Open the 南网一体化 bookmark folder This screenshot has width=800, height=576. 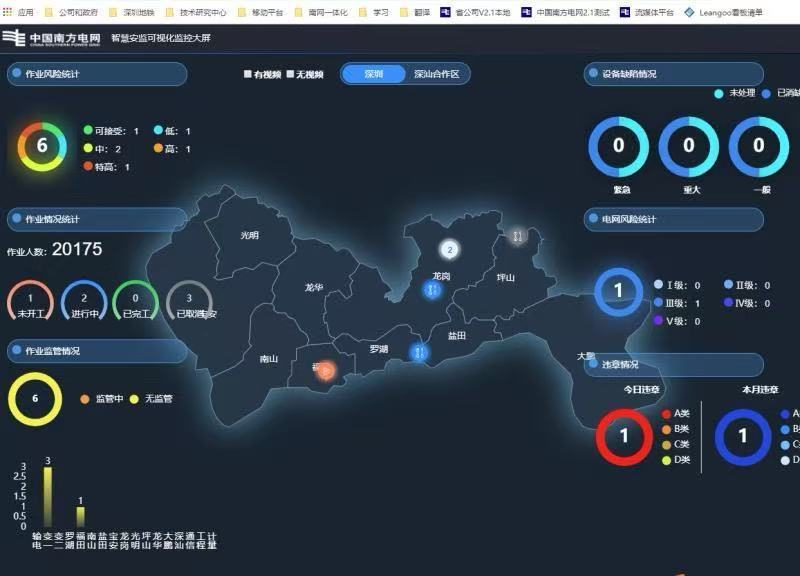(x=322, y=12)
